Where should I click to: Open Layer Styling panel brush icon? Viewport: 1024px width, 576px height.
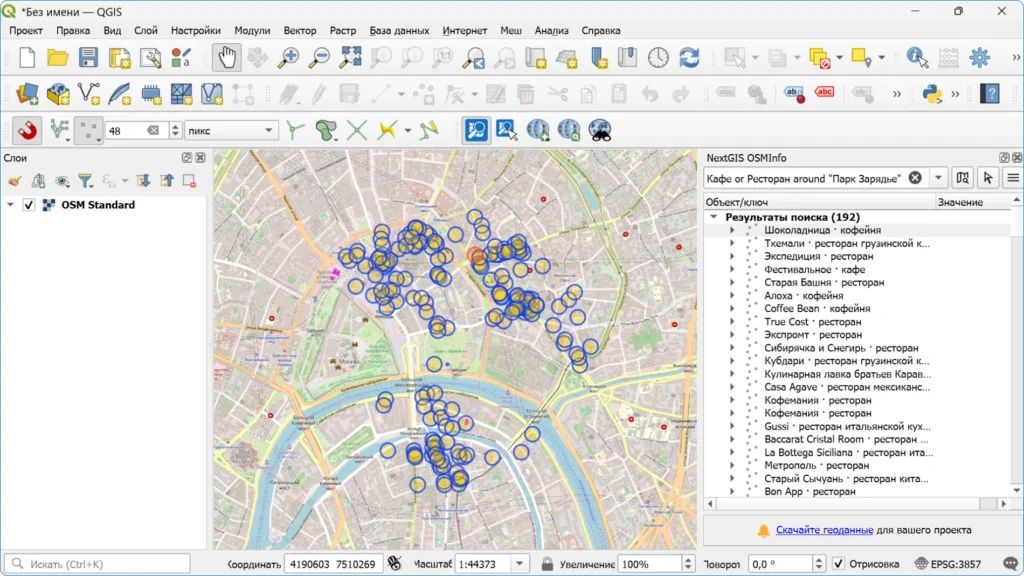tap(14, 181)
